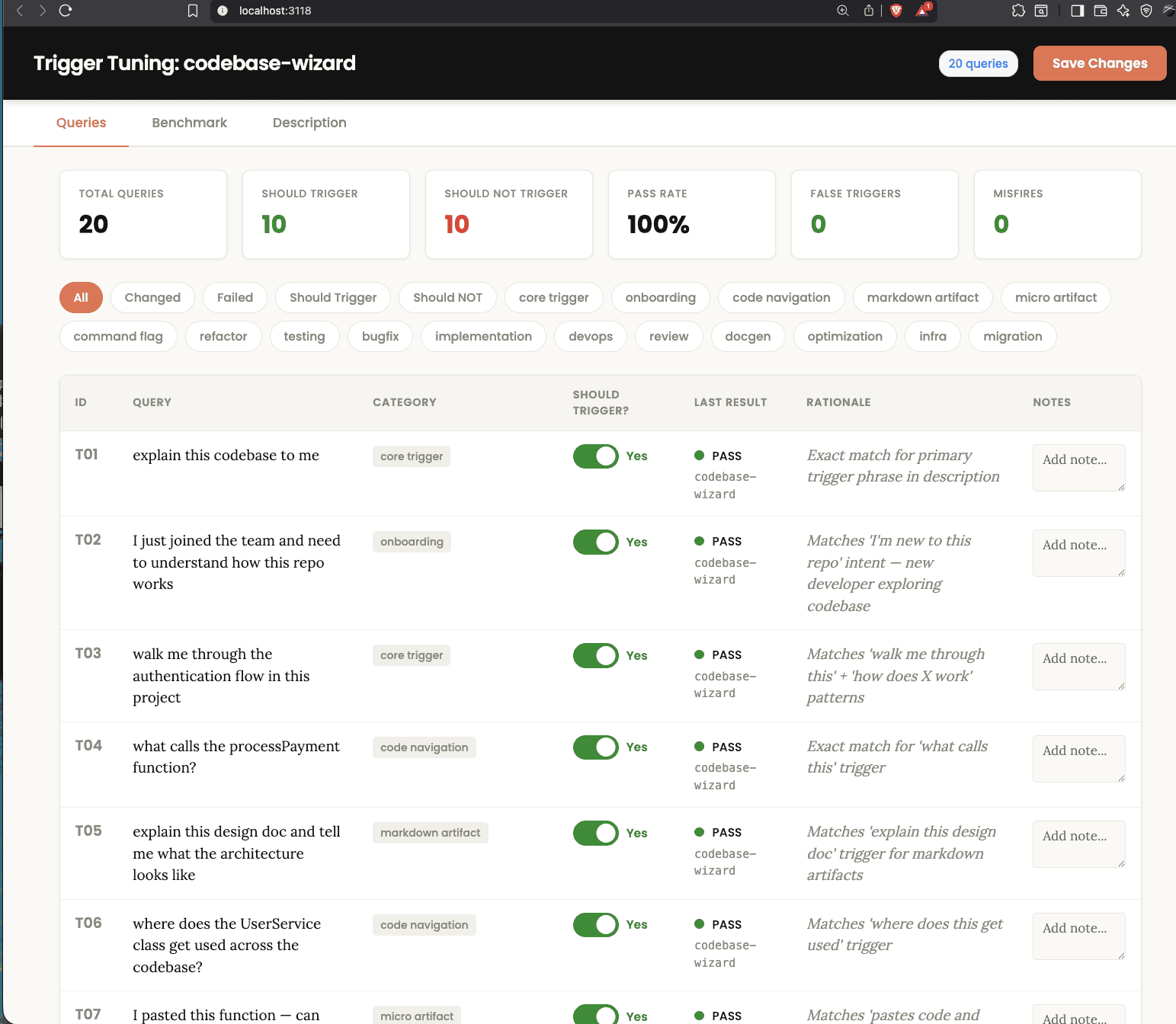The height and width of the screenshot is (1024, 1176).
Task: Disable the T04 should-trigger toggle
Action: point(595,747)
